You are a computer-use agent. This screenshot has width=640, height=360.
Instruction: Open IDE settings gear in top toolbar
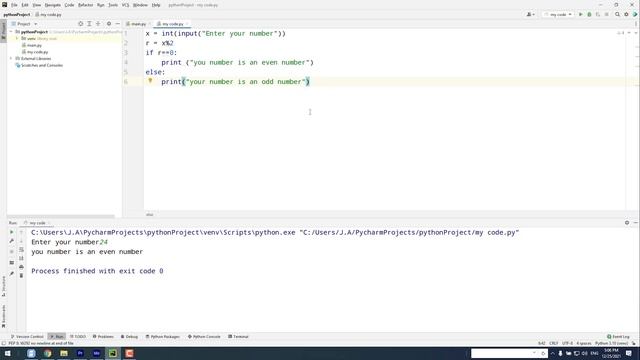tap(627, 14)
